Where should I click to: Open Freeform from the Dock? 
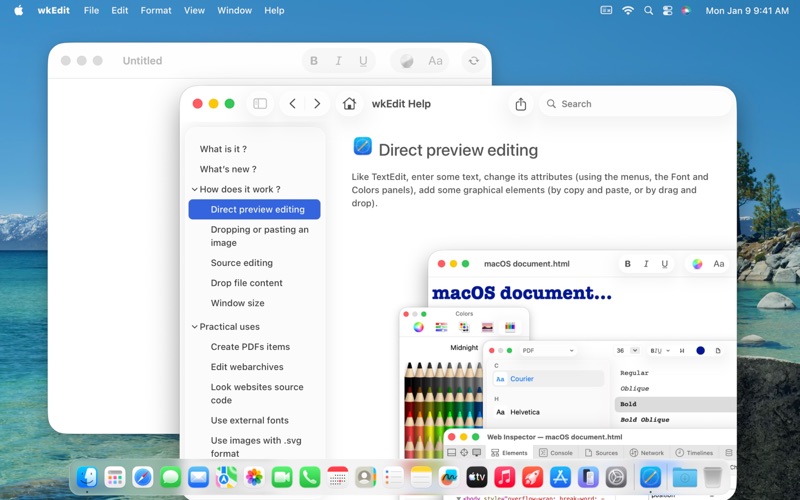point(449,478)
